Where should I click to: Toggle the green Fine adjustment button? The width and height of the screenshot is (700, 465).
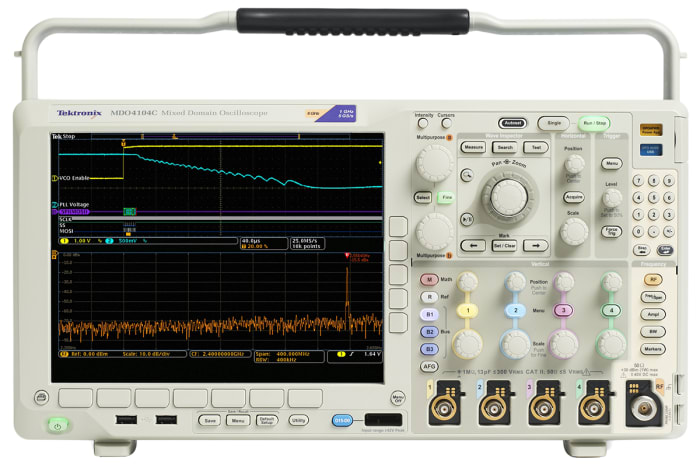click(x=446, y=197)
